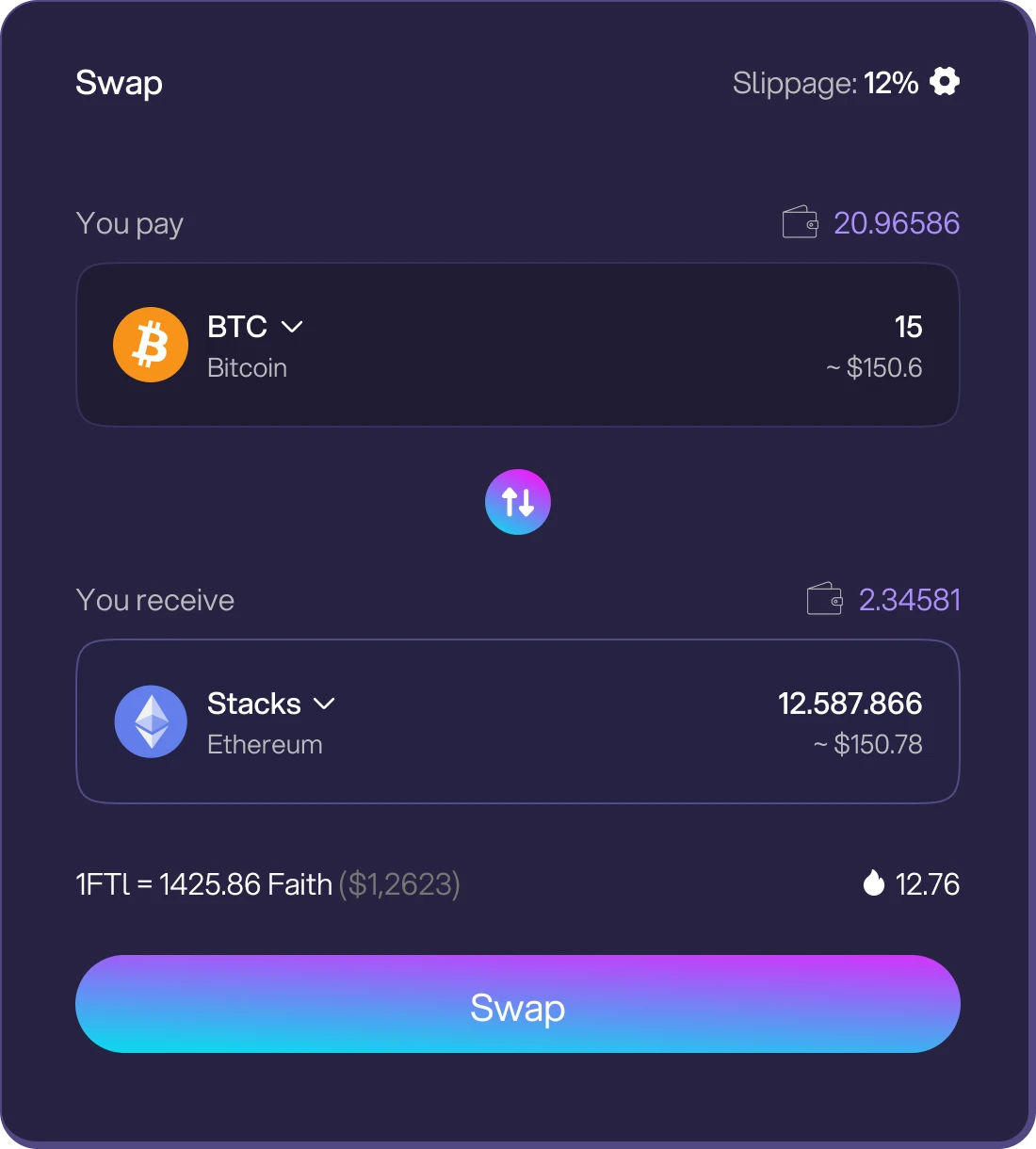Click the orange Bitcoin logo icon
This screenshot has height=1149, width=1036.
[151, 345]
